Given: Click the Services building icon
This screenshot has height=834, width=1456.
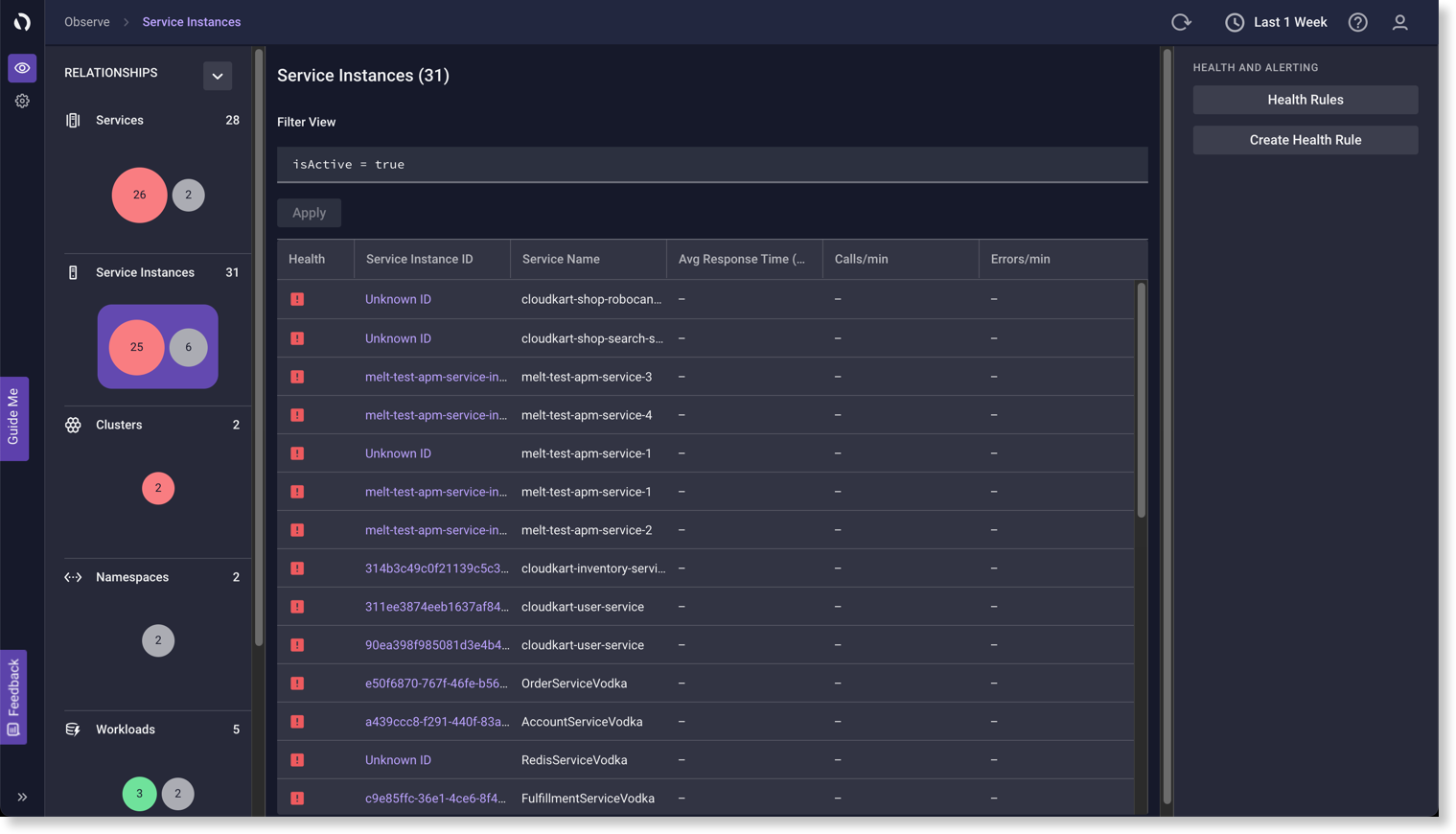Looking at the screenshot, I should coord(73,120).
